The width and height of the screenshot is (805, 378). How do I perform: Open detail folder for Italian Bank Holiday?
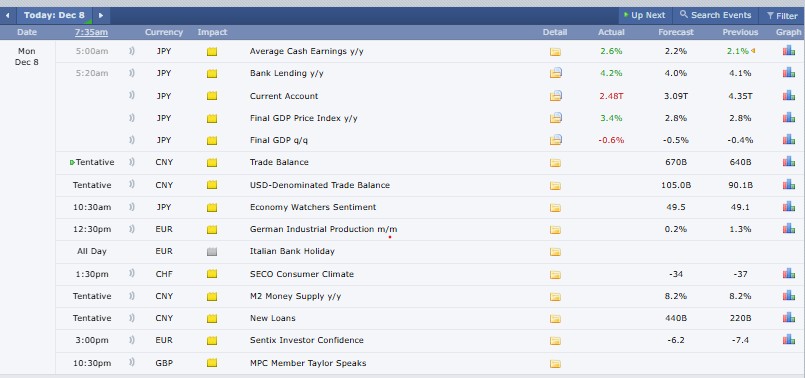(555, 252)
